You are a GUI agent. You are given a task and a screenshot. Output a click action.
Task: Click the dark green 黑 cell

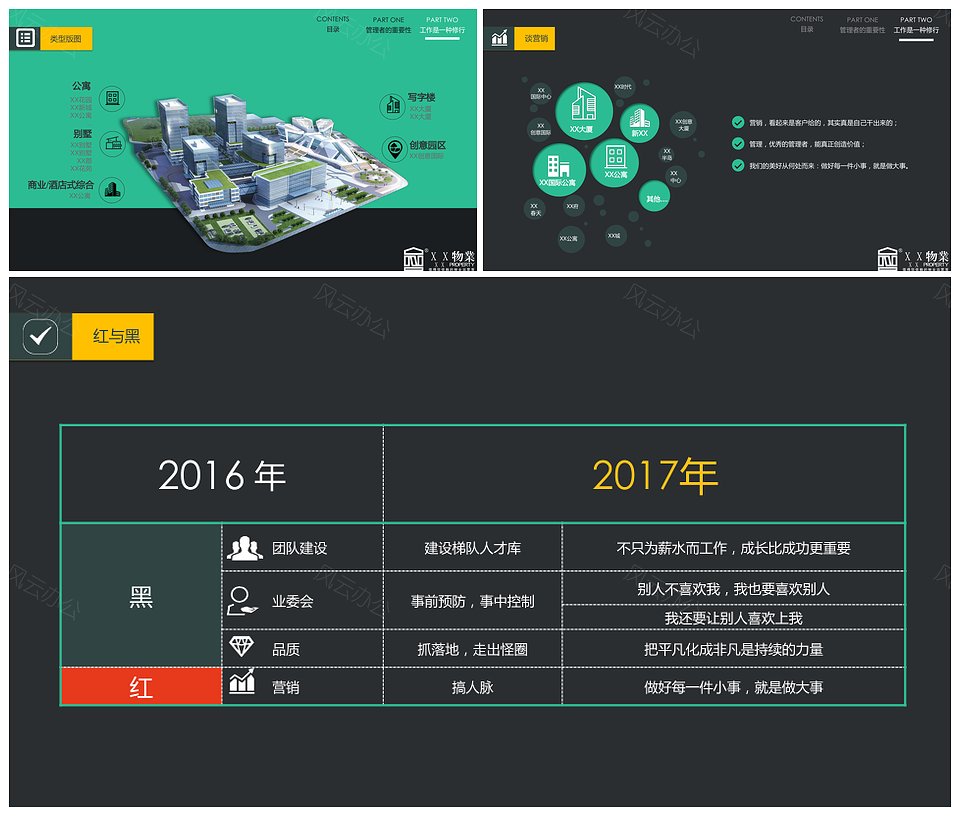click(141, 596)
